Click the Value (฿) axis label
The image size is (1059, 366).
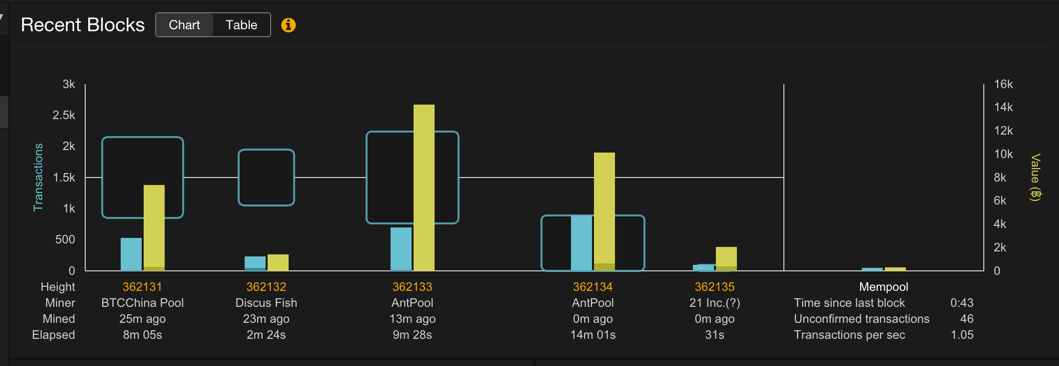tap(1034, 178)
